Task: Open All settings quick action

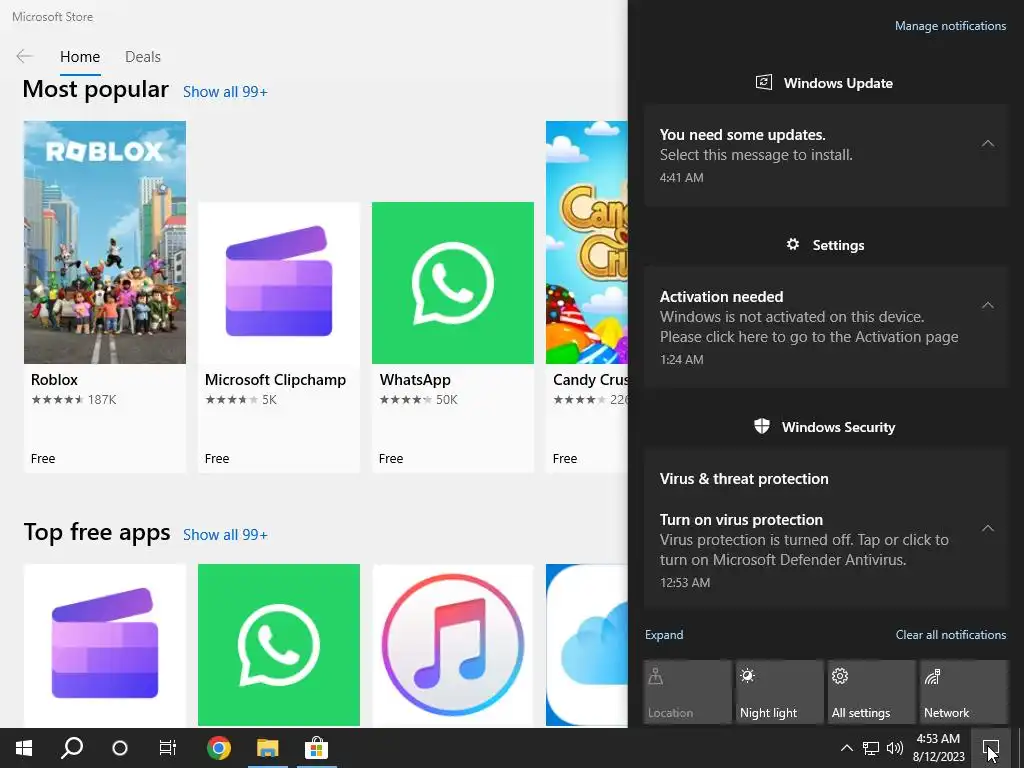Action: coord(872,692)
